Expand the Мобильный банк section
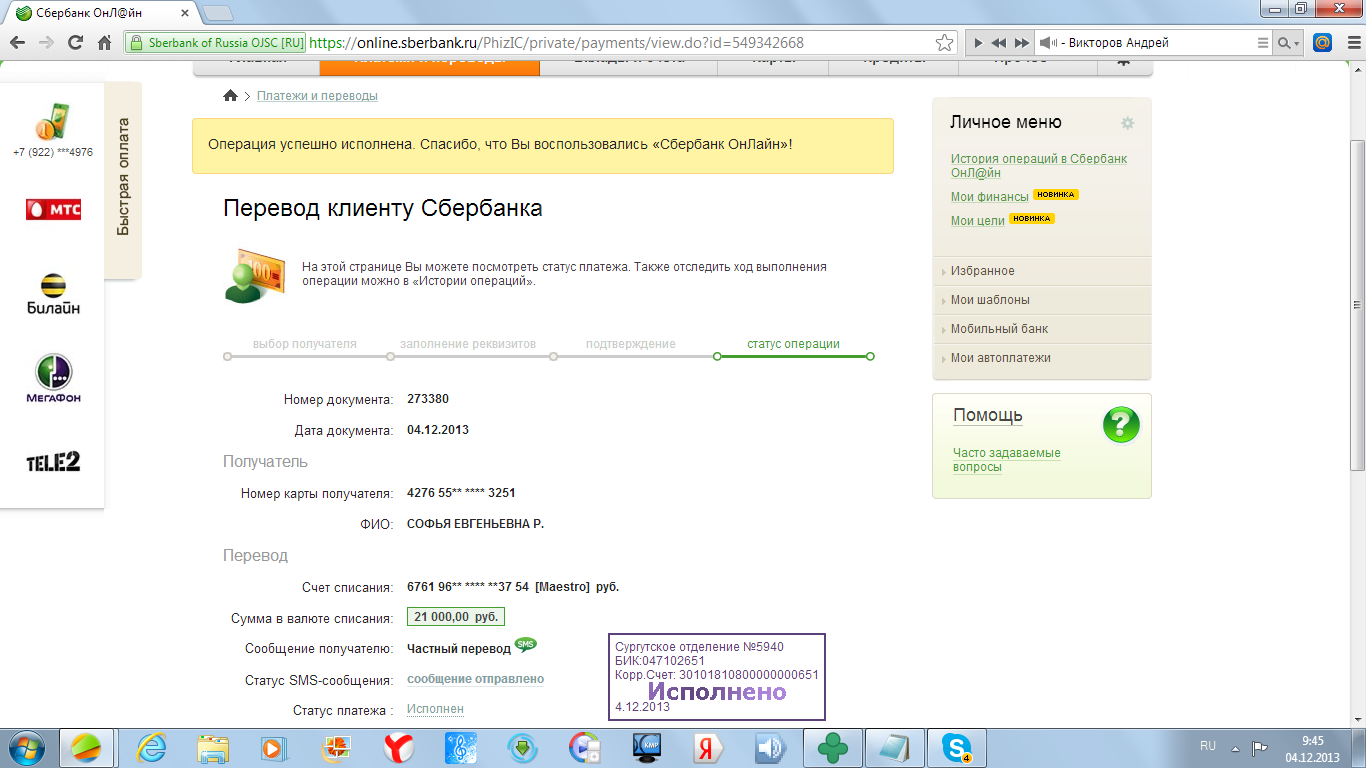The width and height of the screenshot is (1366, 768). 1041,329
